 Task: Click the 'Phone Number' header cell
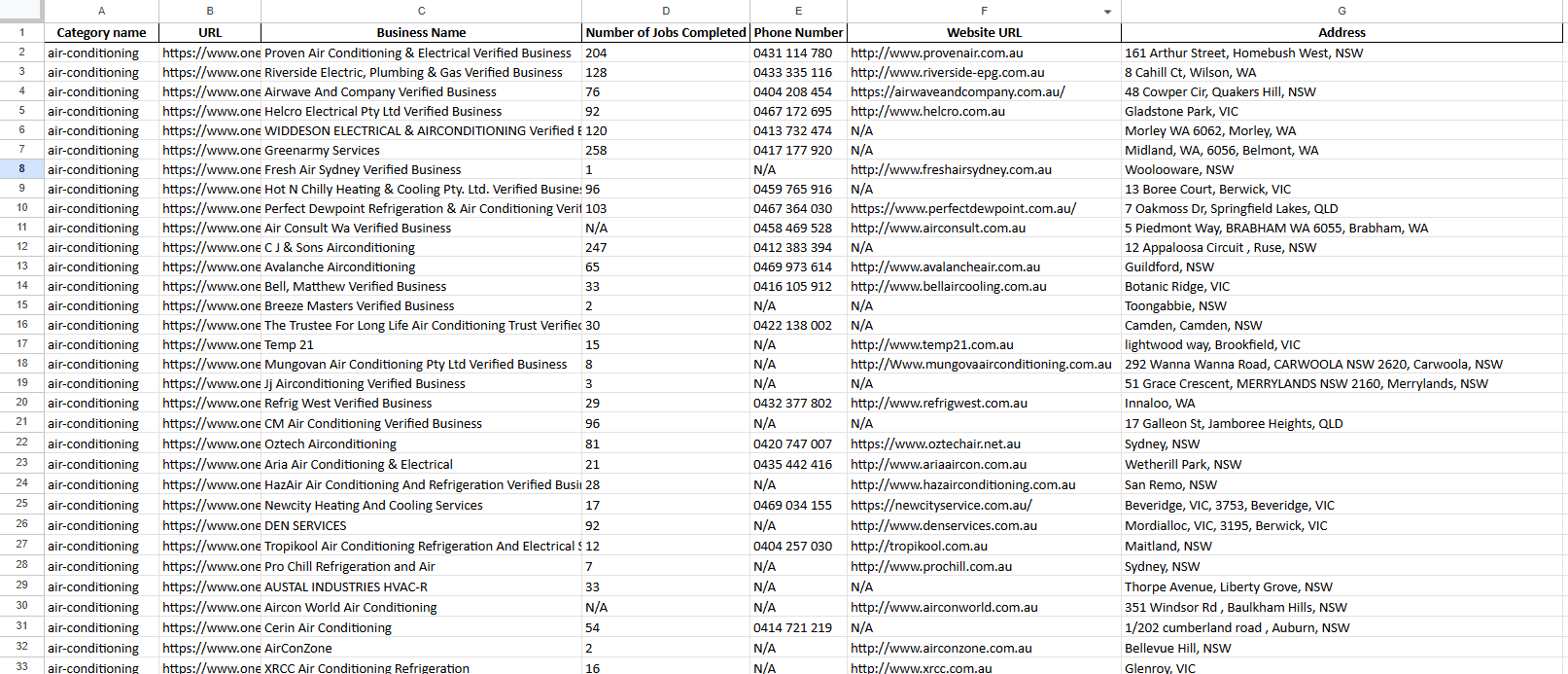(798, 32)
